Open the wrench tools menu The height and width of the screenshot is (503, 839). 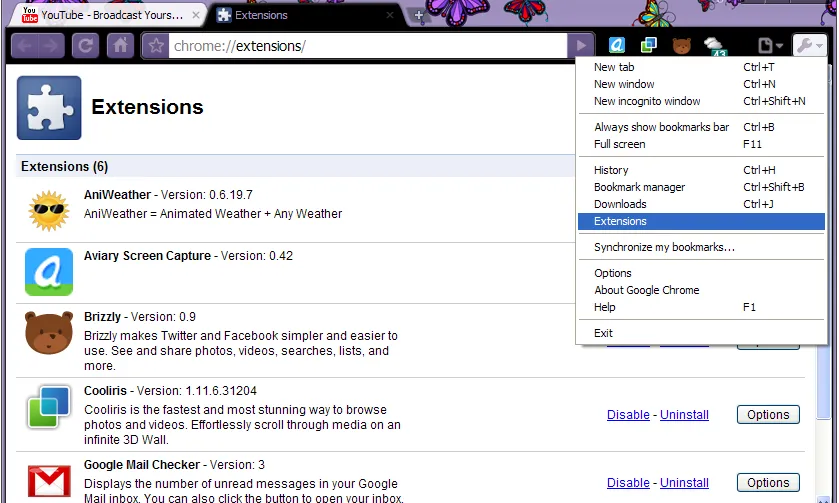809,46
